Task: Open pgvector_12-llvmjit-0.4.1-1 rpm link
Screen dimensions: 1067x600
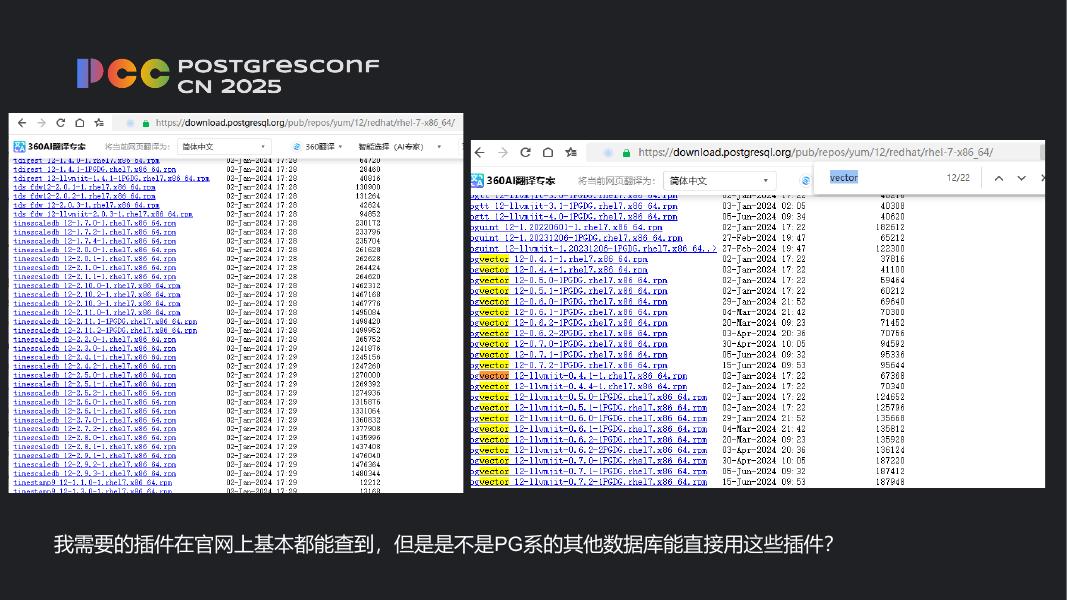Action: click(x=579, y=376)
